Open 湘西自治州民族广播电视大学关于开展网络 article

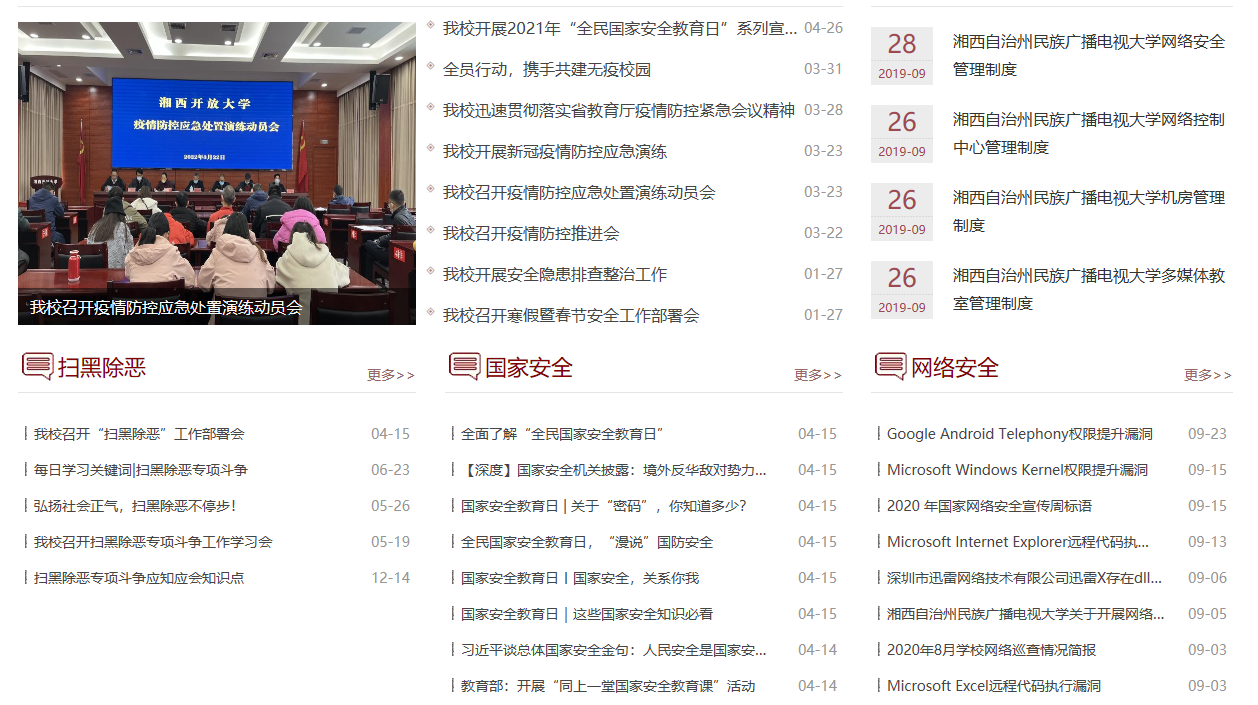[1026, 614]
